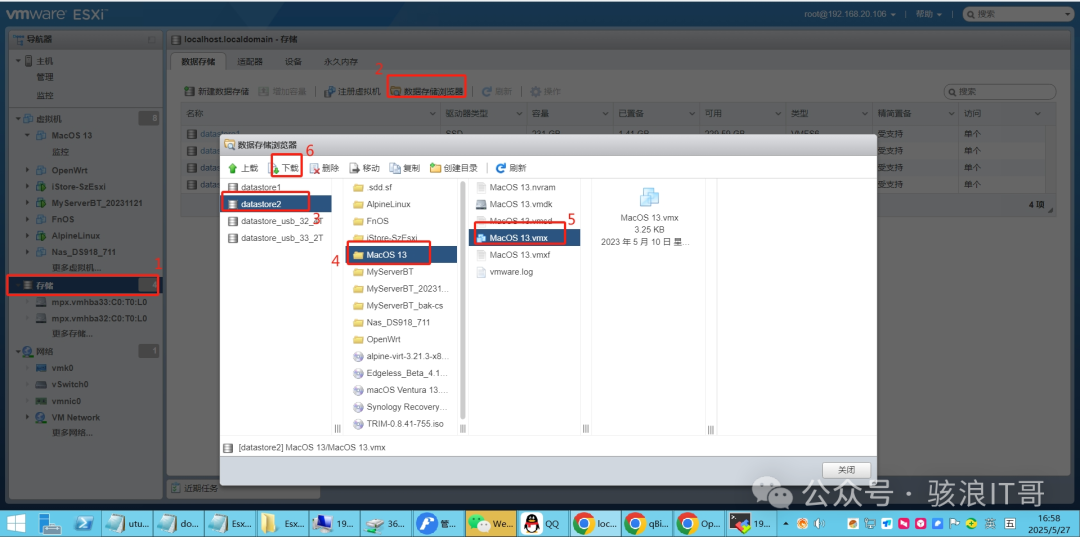Select the MacOS 13 folder in the browser
This screenshot has height=537, width=1080.
click(x=402, y=255)
